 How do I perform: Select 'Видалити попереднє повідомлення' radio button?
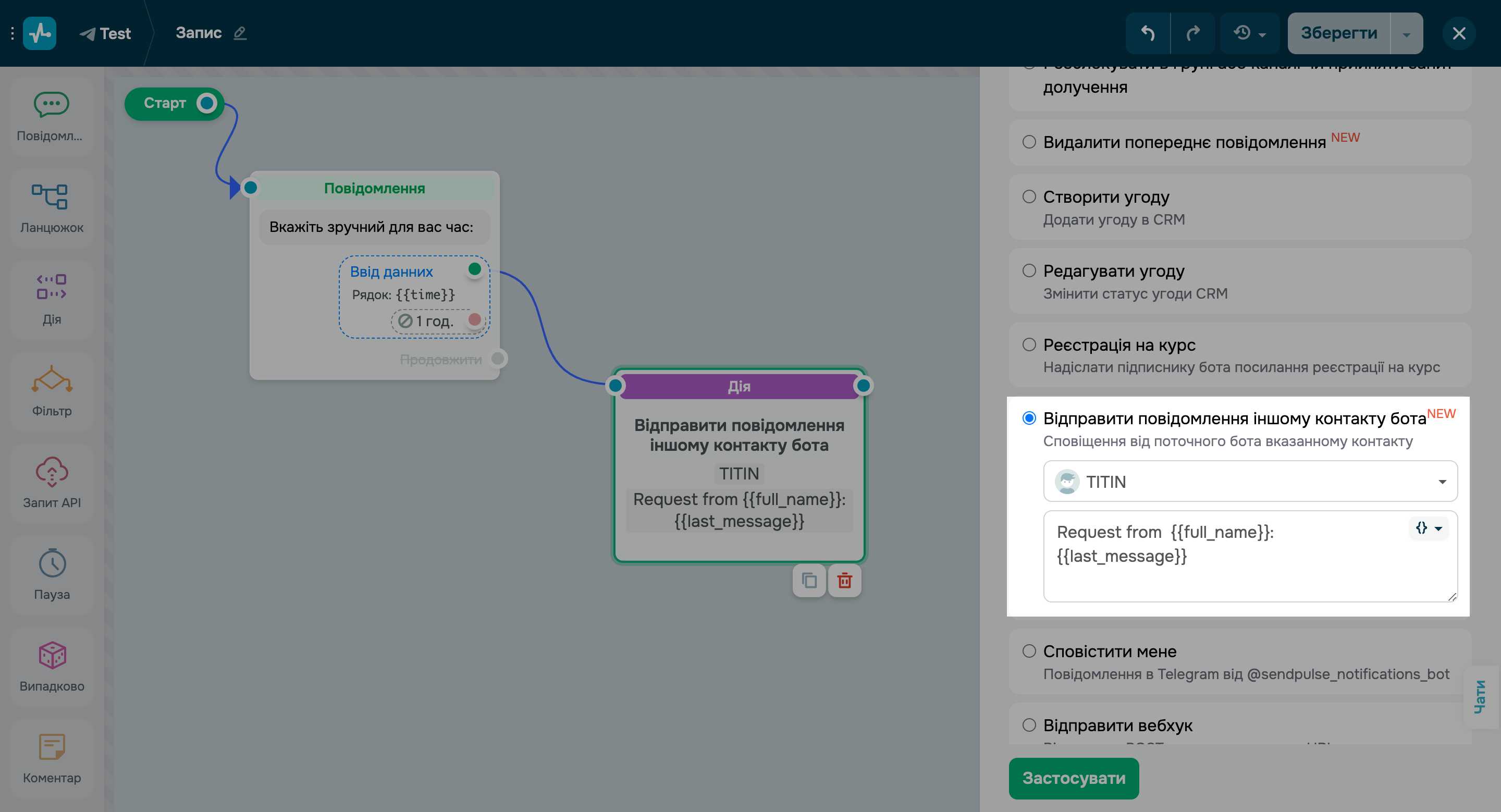pyautogui.click(x=1029, y=142)
